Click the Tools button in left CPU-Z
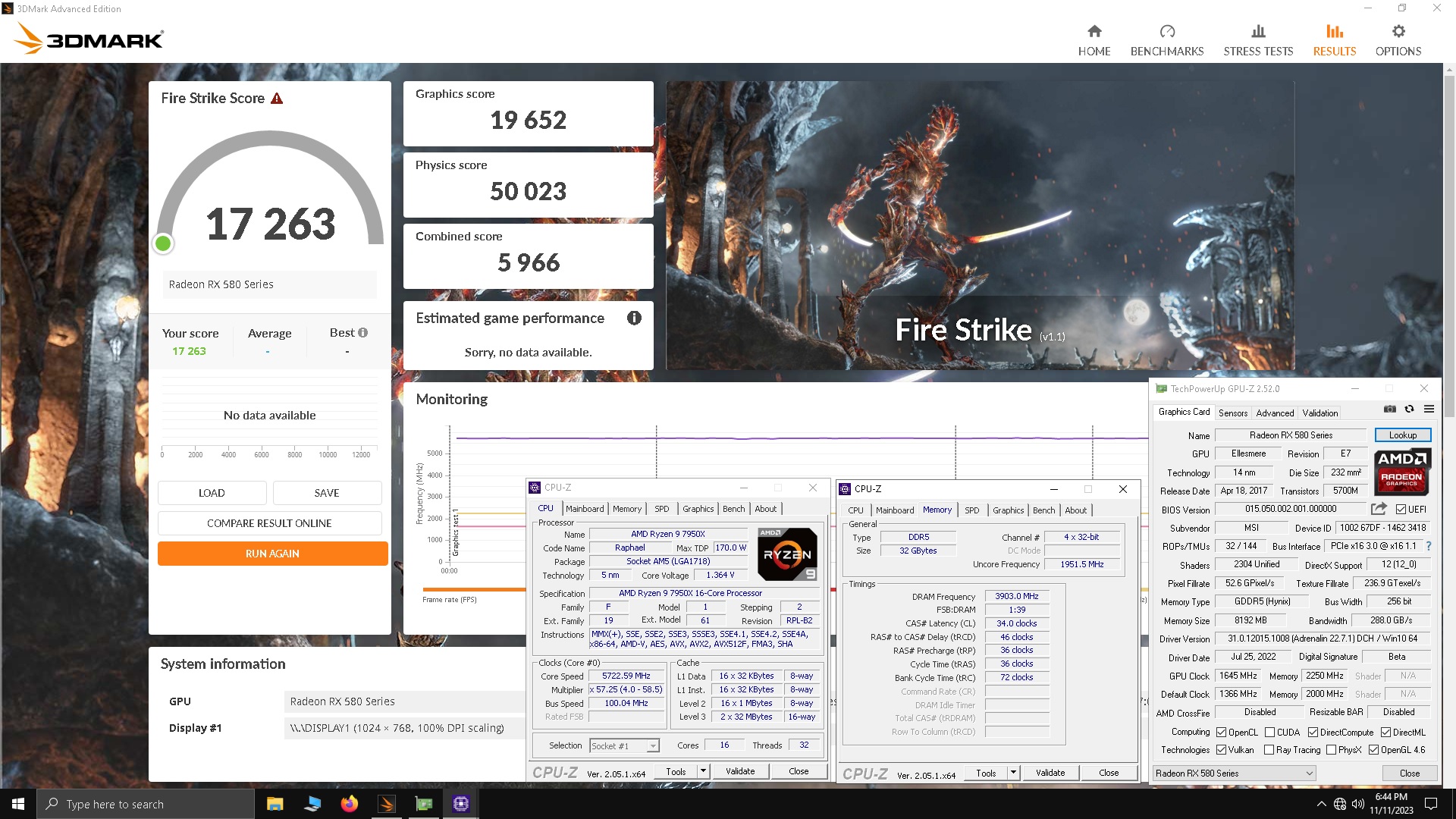 (x=676, y=771)
